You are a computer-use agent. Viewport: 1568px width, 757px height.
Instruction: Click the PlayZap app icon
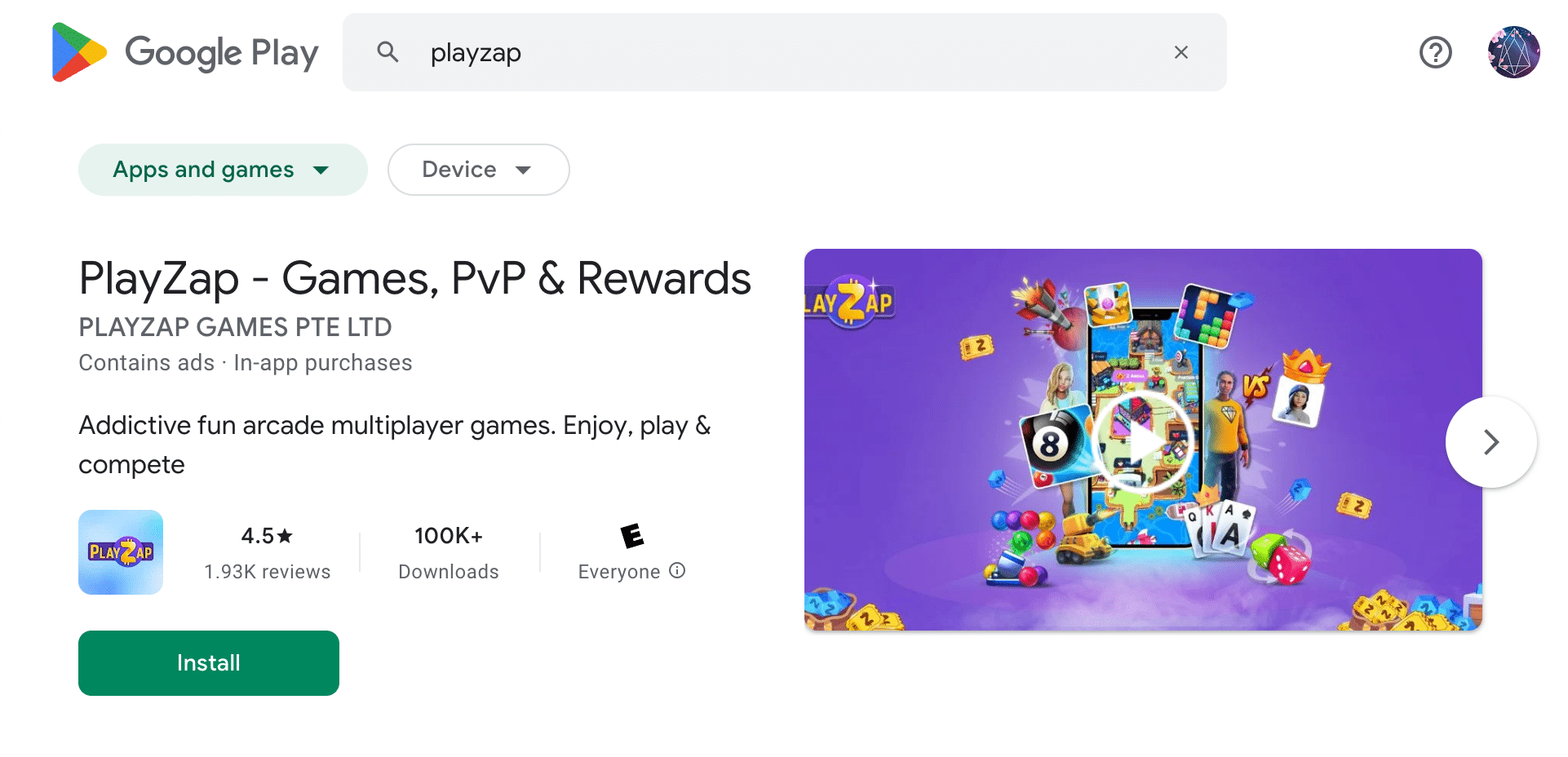pyautogui.click(x=121, y=552)
